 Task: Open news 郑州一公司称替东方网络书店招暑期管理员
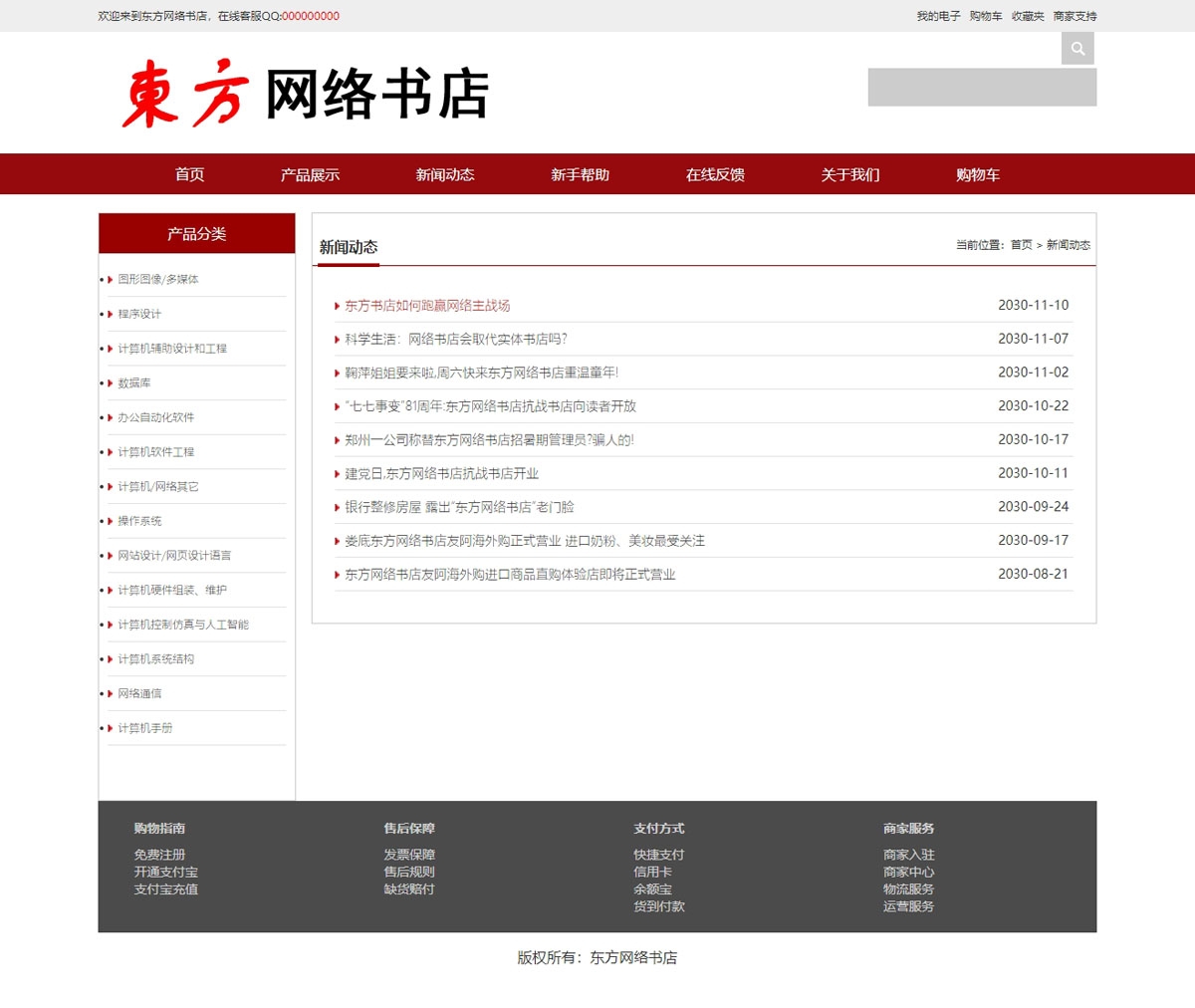(x=489, y=440)
